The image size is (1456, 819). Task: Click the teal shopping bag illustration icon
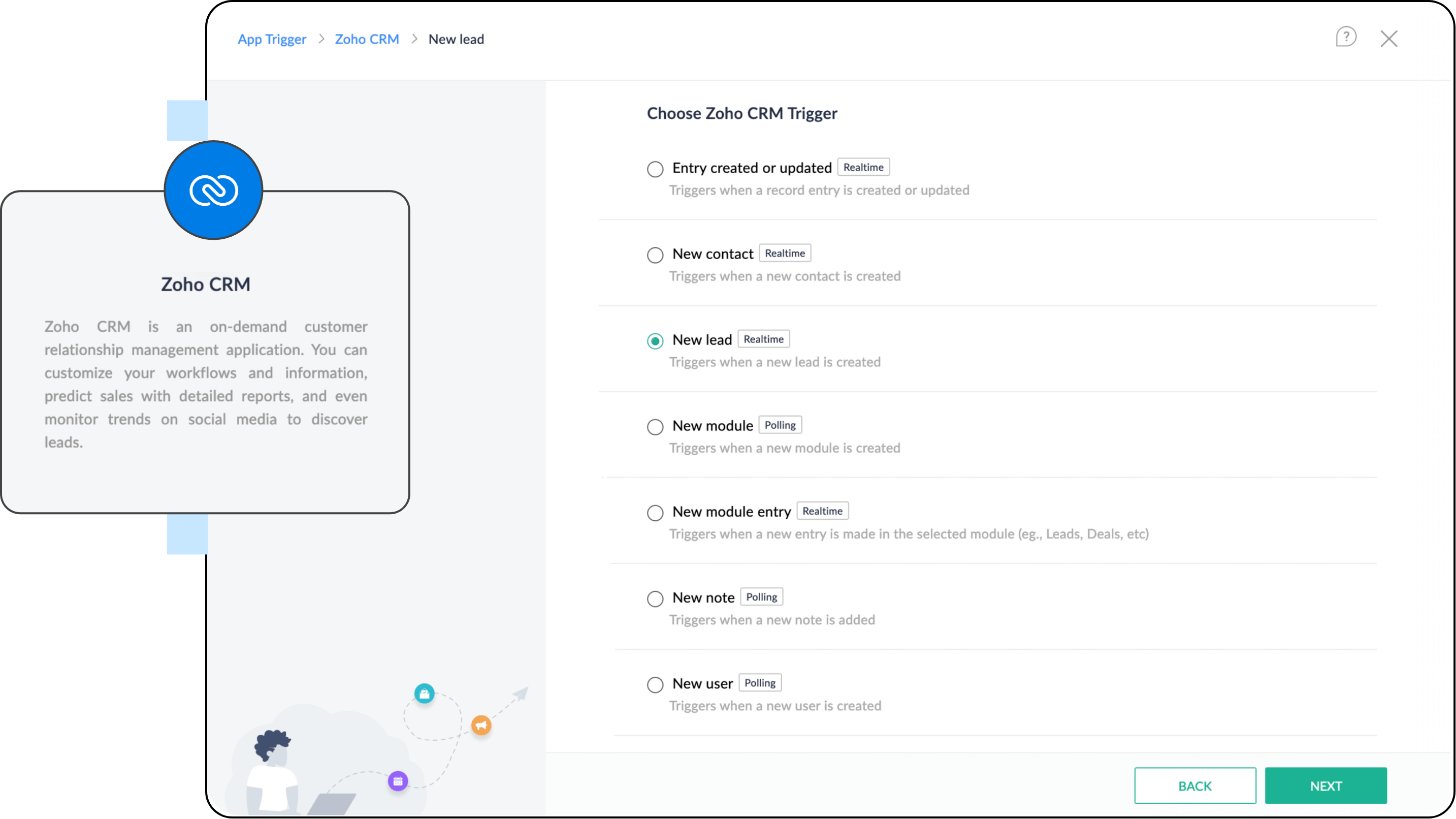(x=424, y=694)
